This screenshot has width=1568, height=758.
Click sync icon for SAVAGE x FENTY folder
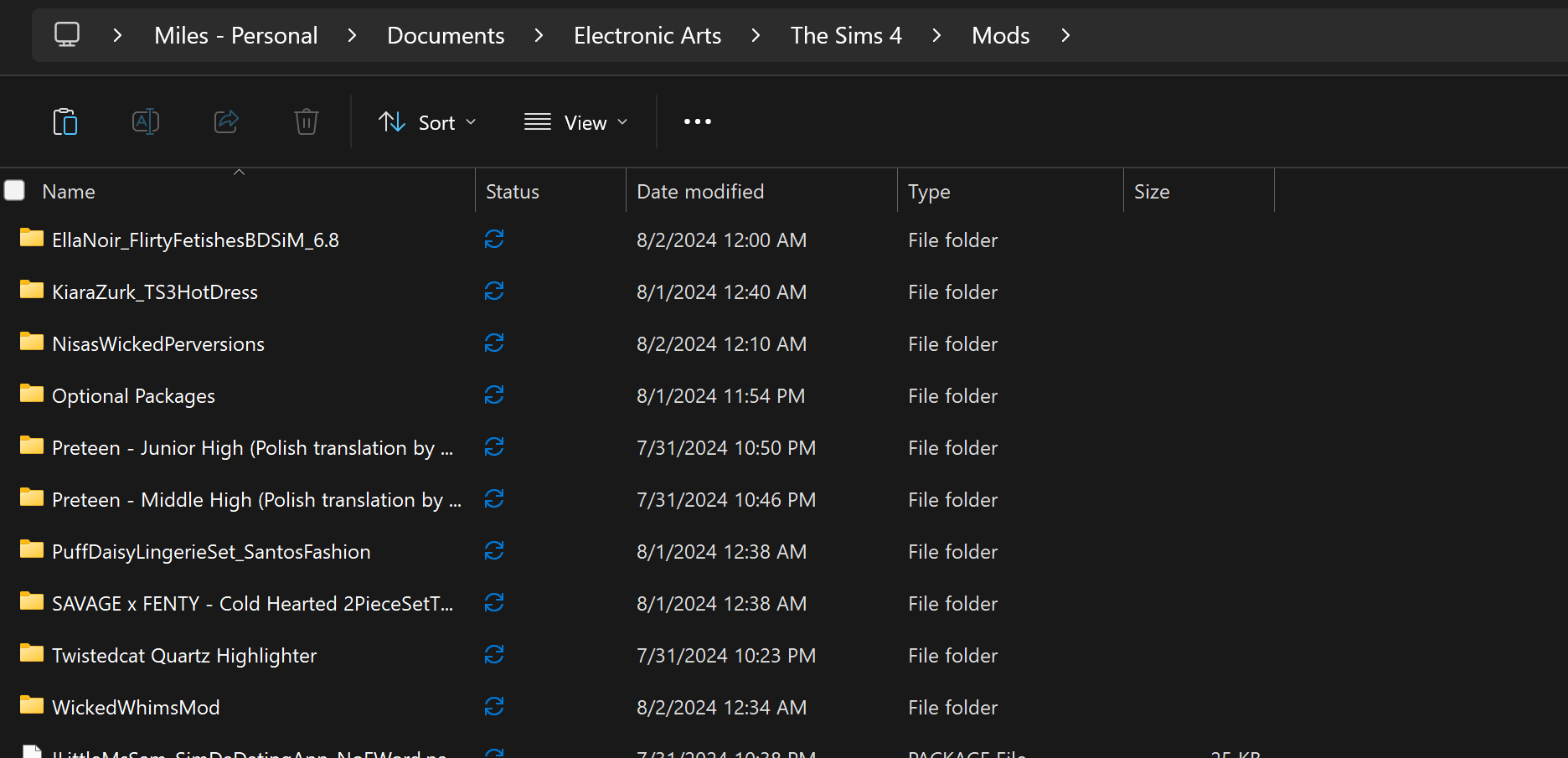494,603
